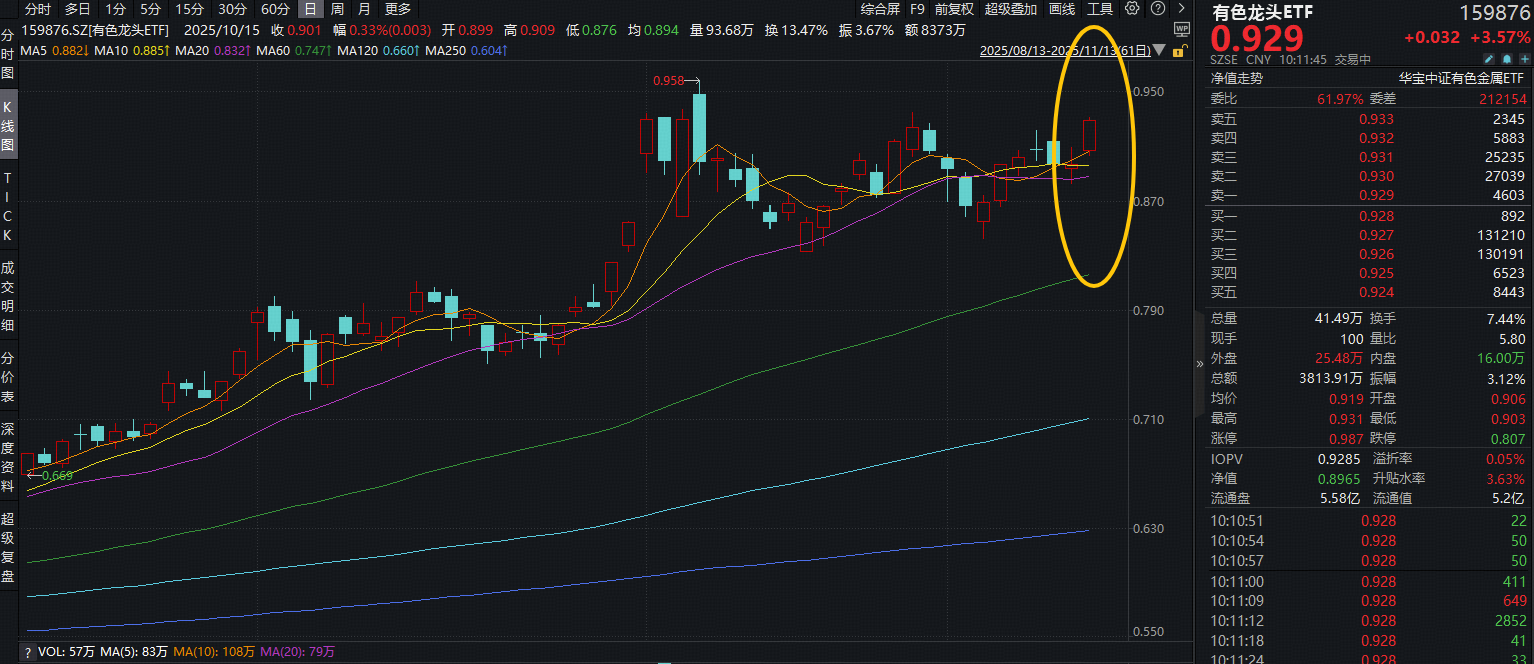The width and height of the screenshot is (1534, 664).
Task: Switch to the 周 weekly chart period
Action: click(x=337, y=9)
